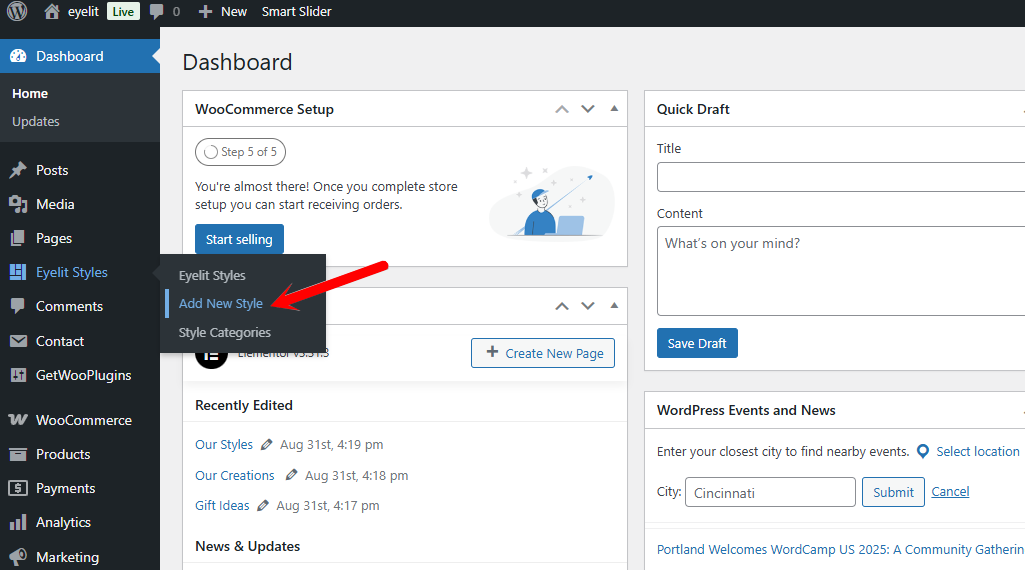Open Style Categories from the flyout
1025x570 pixels.
pyautogui.click(x=224, y=332)
